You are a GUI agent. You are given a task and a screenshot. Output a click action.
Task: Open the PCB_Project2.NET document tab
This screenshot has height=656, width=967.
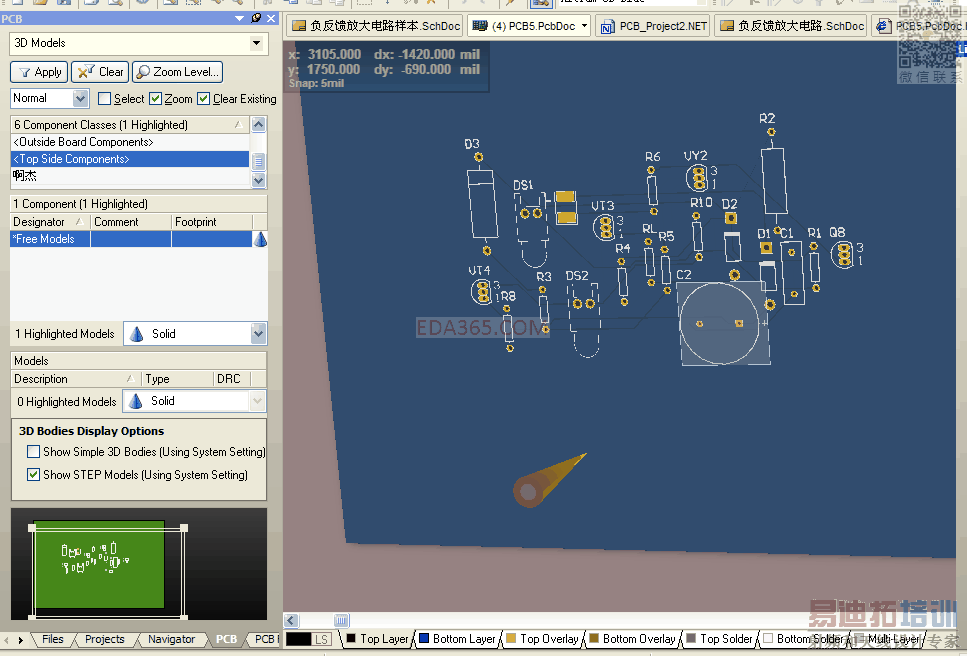coord(654,26)
